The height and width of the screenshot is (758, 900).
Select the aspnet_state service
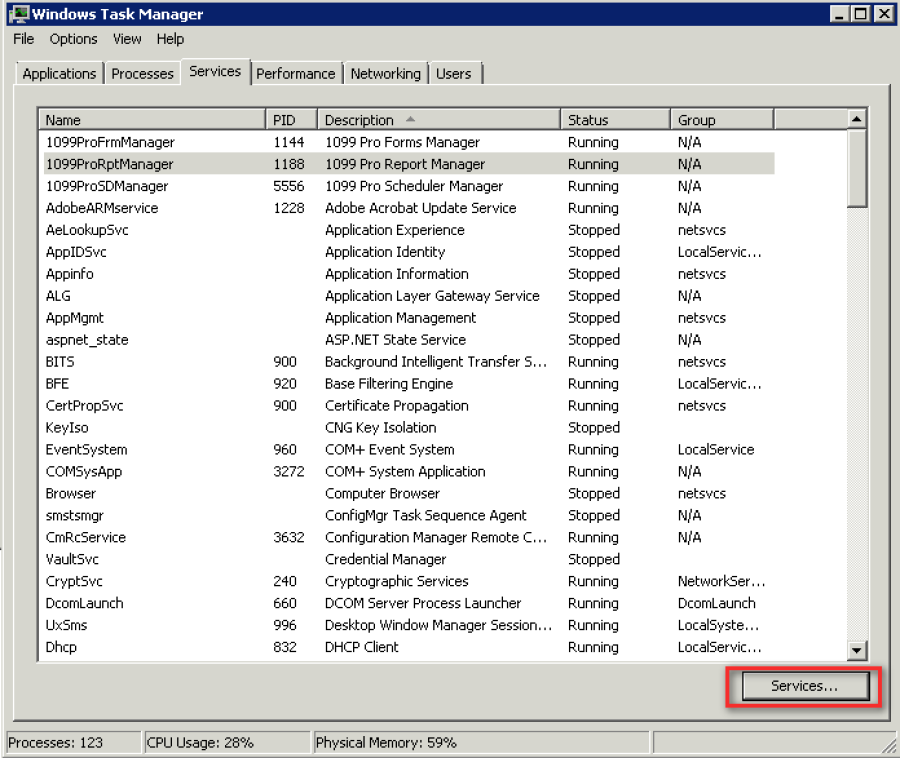click(409, 340)
